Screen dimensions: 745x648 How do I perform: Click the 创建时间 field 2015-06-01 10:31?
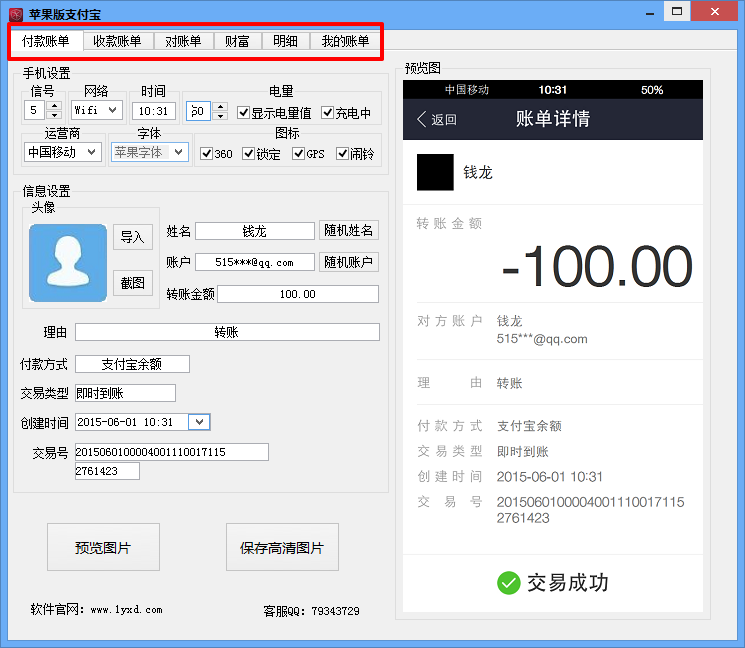click(x=132, y=422)
